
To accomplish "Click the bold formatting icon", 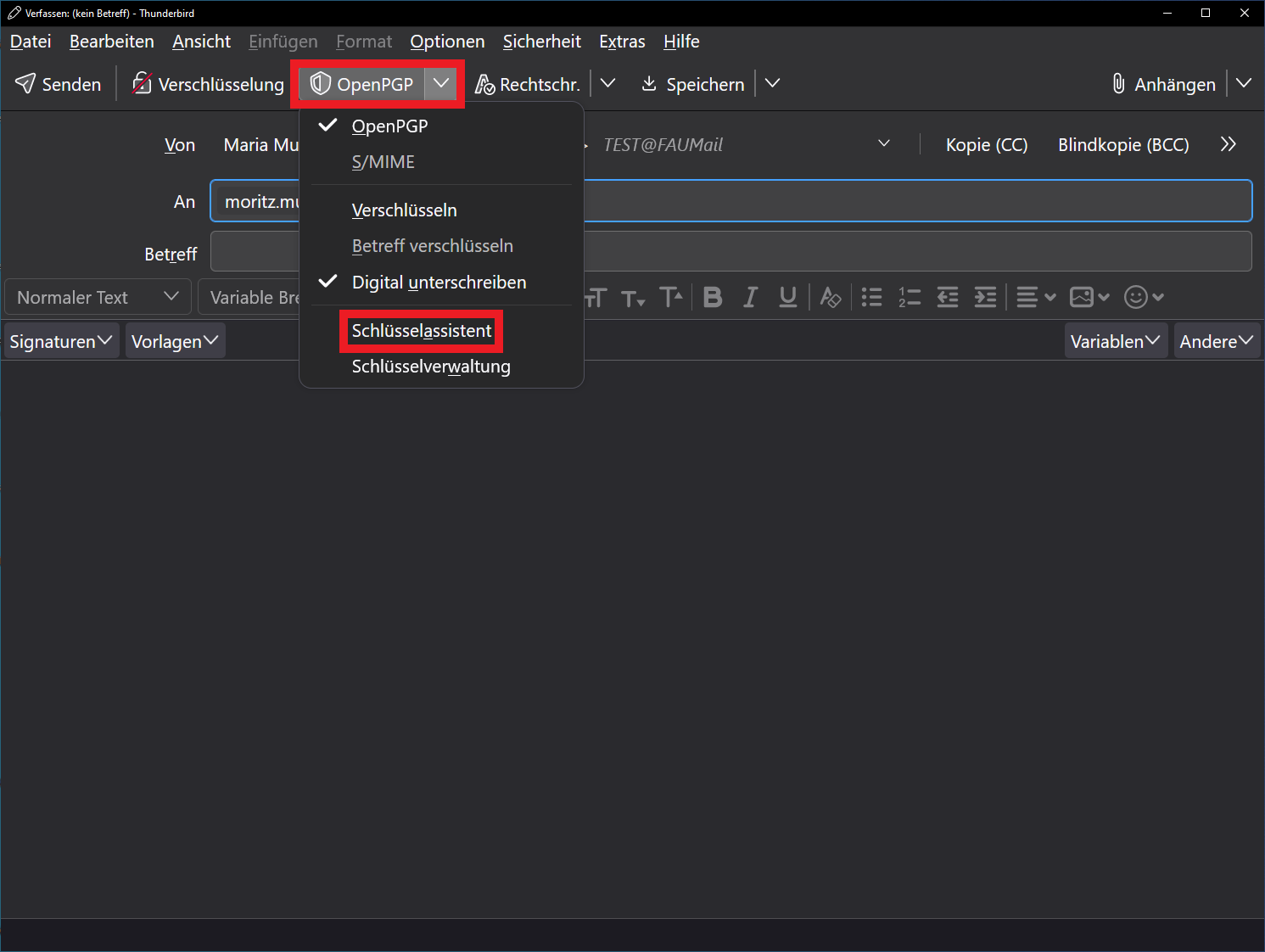I will 713,297.
